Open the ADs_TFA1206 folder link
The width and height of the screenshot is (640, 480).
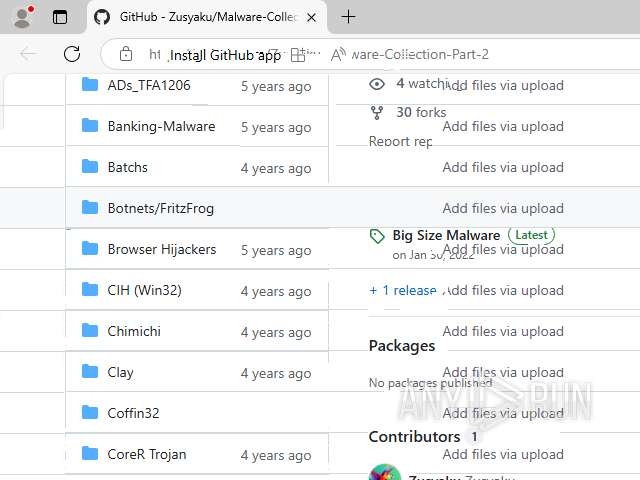149,85
